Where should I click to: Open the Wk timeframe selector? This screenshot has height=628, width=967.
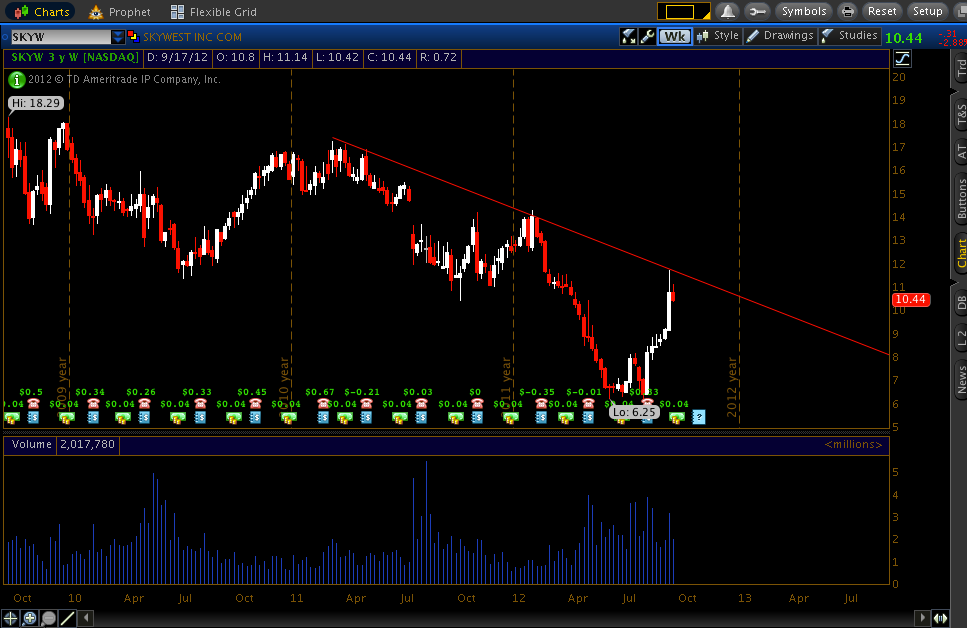tap(674, 36)
